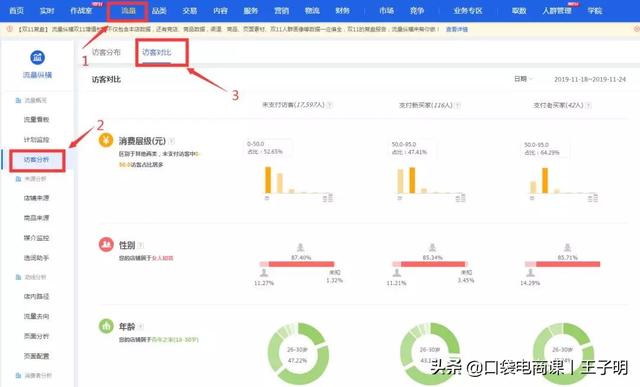
Task: Open the 店铺来源 sidebar item
Action: [36, 198]
